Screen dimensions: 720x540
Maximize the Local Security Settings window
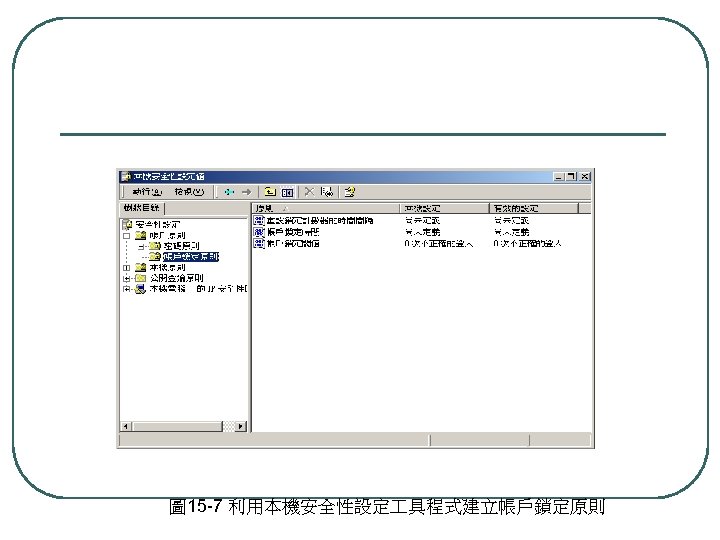coord(571,176)
